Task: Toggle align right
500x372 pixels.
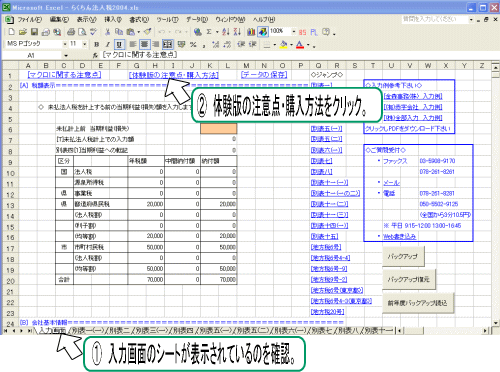Action: pos(156,44)
